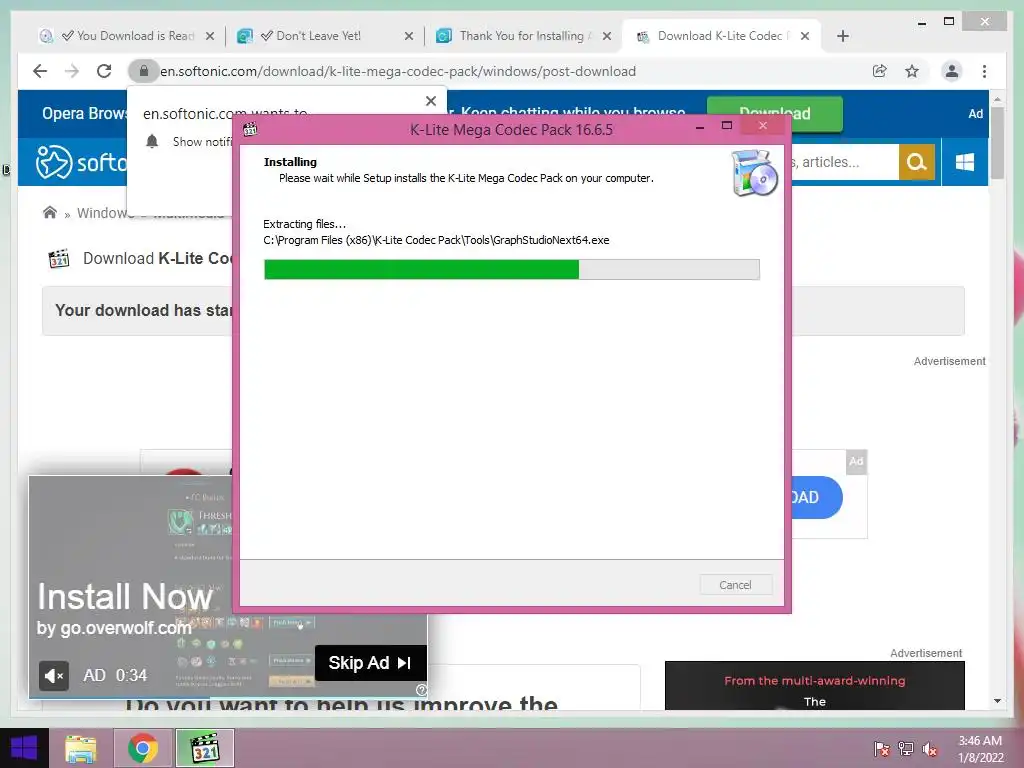Dismiss the notification permission popup

click(430, 101)
